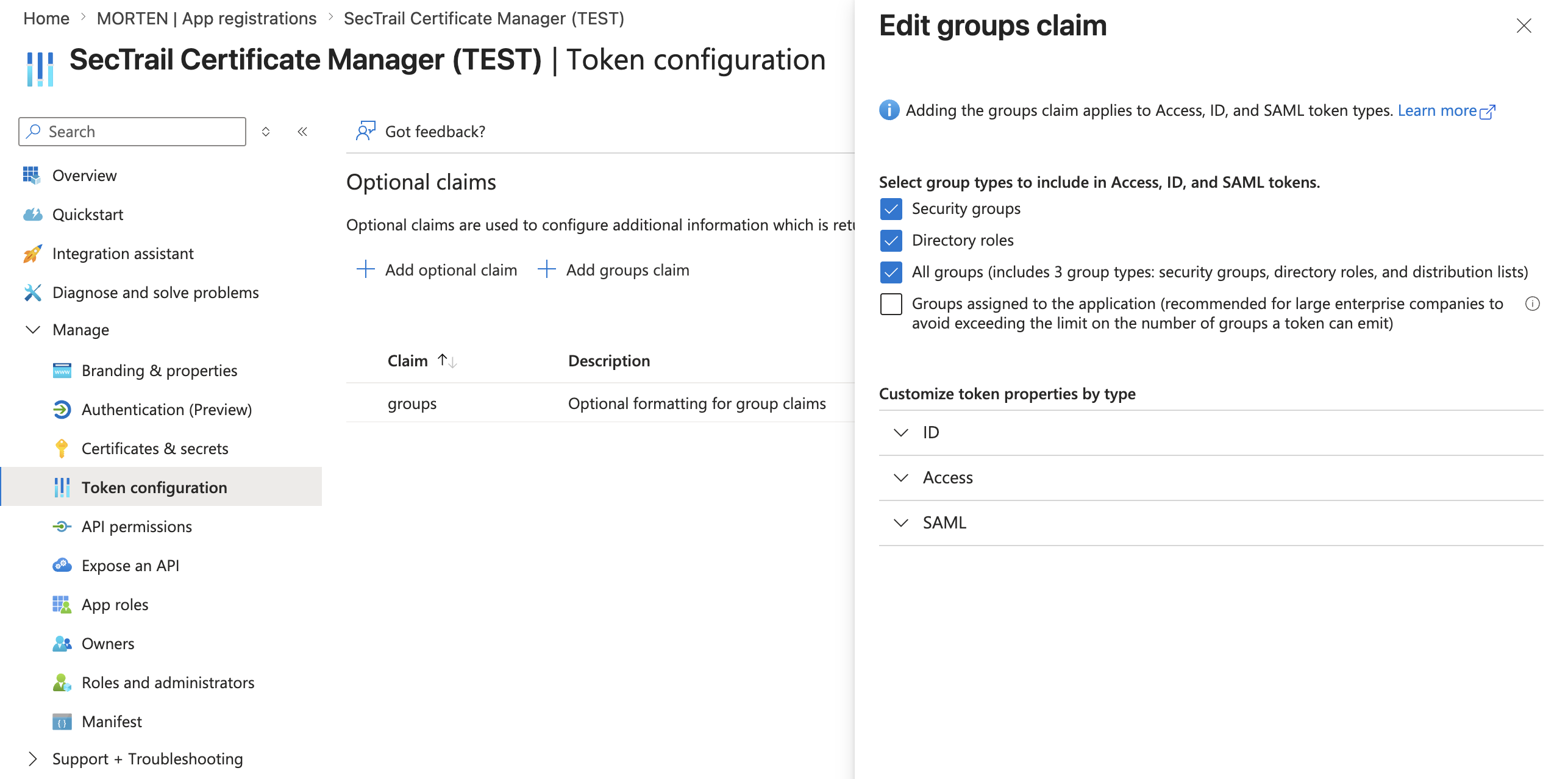1568x779 pixels.
Task: Click the Got feedback? button
Action: pyautogui.click(x=421, y=131)
